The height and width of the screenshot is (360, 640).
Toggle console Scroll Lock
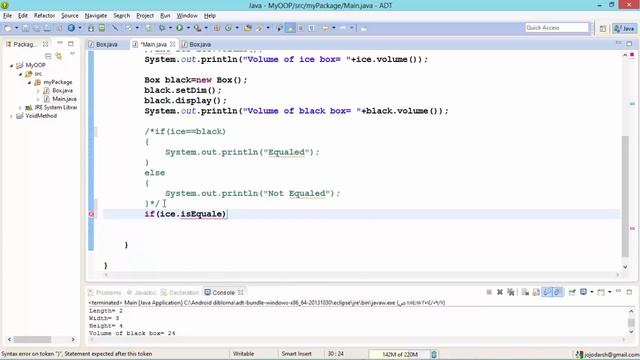pyautogui.click(x=536, y=292)
